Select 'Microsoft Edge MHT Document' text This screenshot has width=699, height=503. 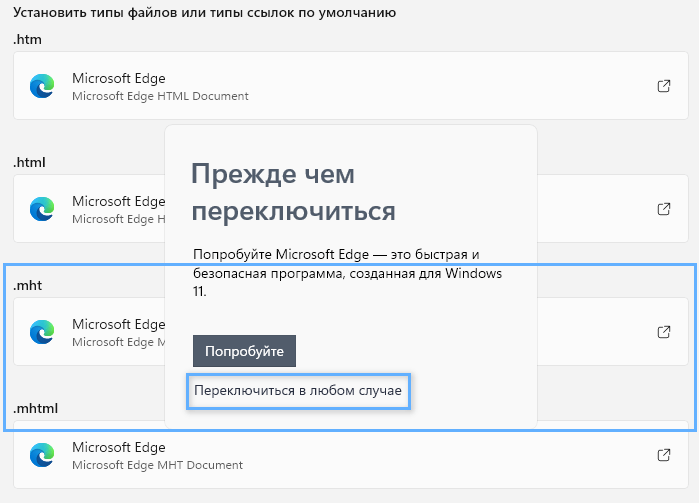157,465
